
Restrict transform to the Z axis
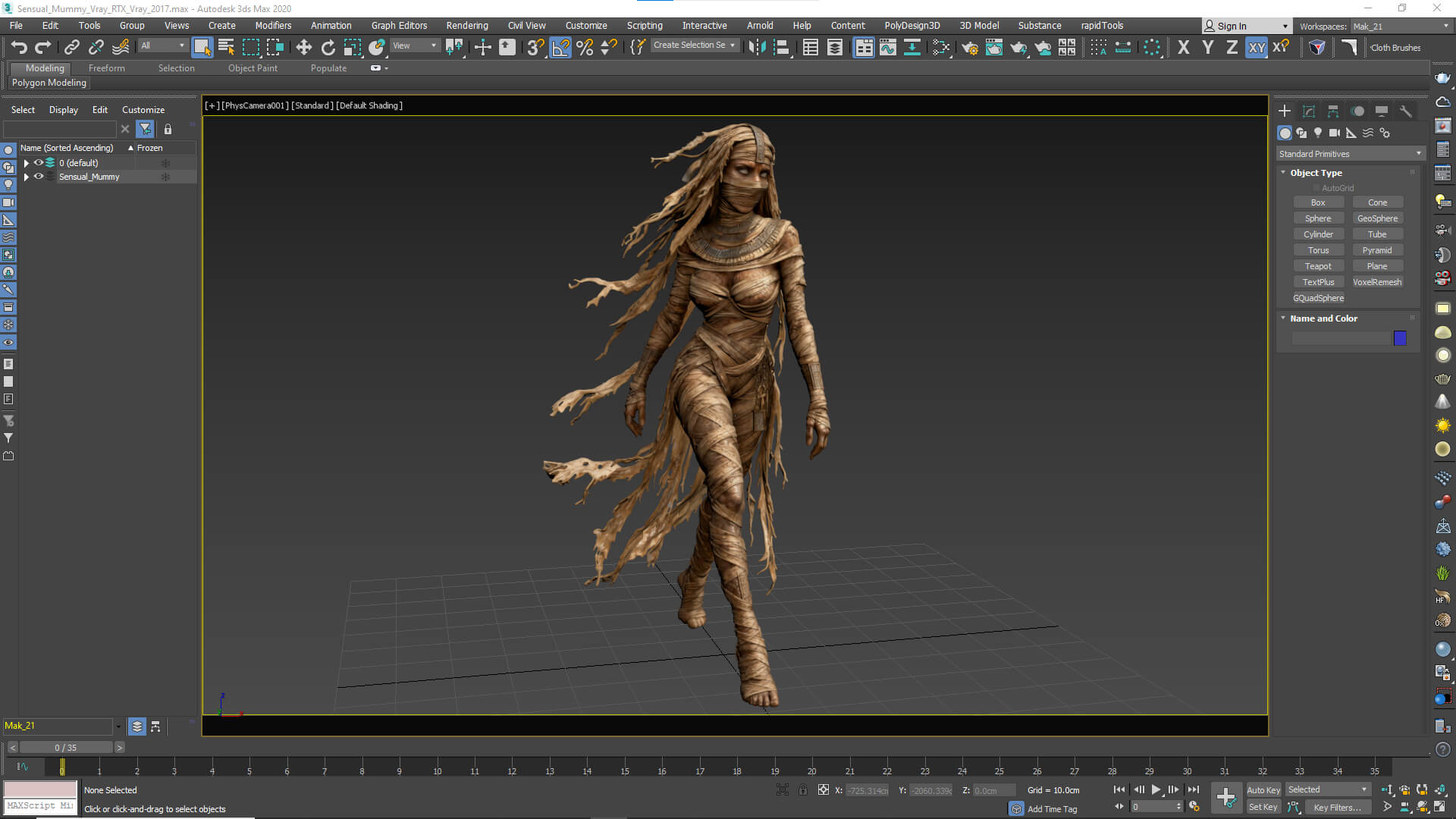[1232, 47]
